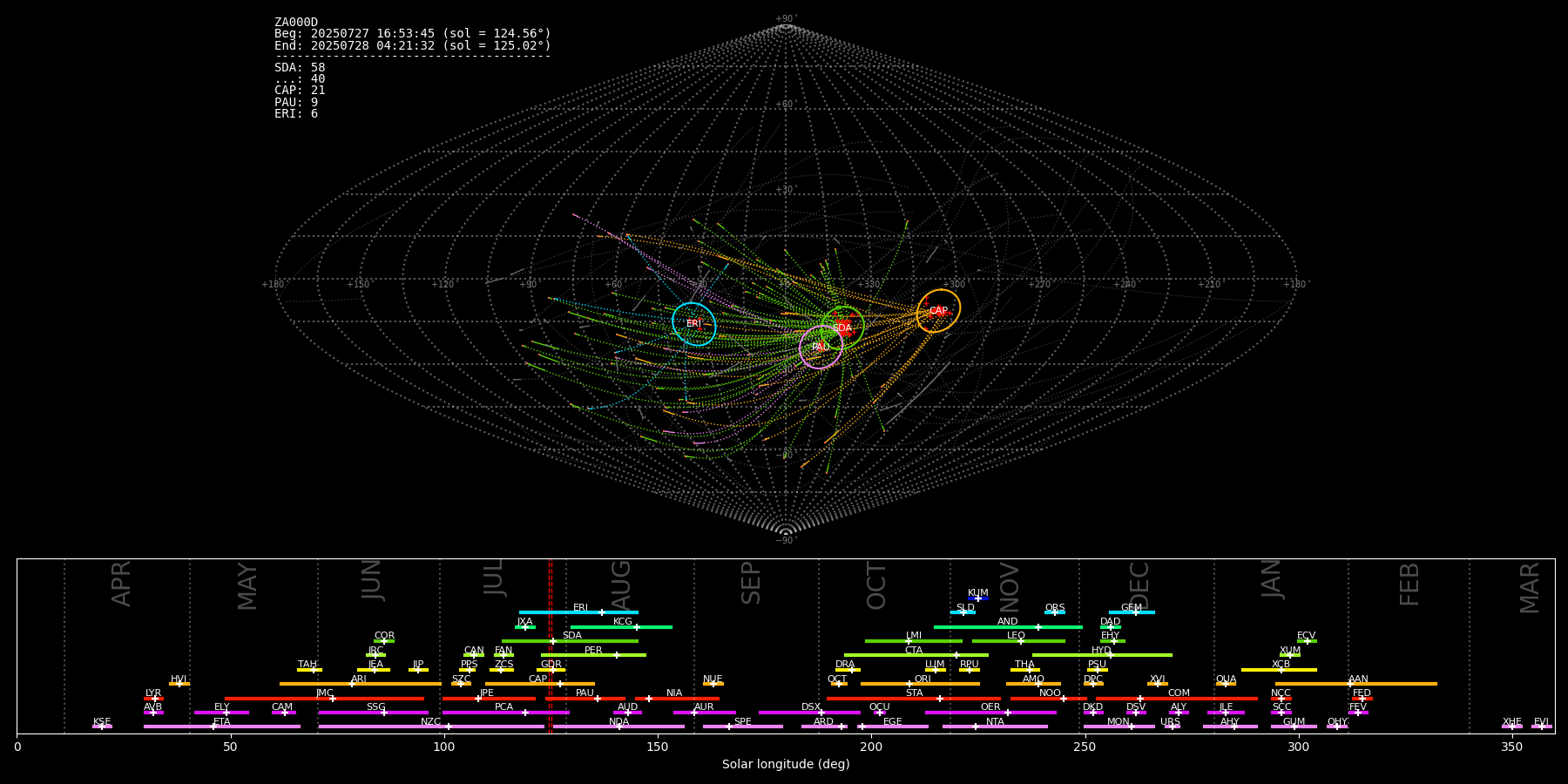Click the ORI orange bar in timeline
Viewport: 1568px width, 784px height.
[x=920, y=684]
